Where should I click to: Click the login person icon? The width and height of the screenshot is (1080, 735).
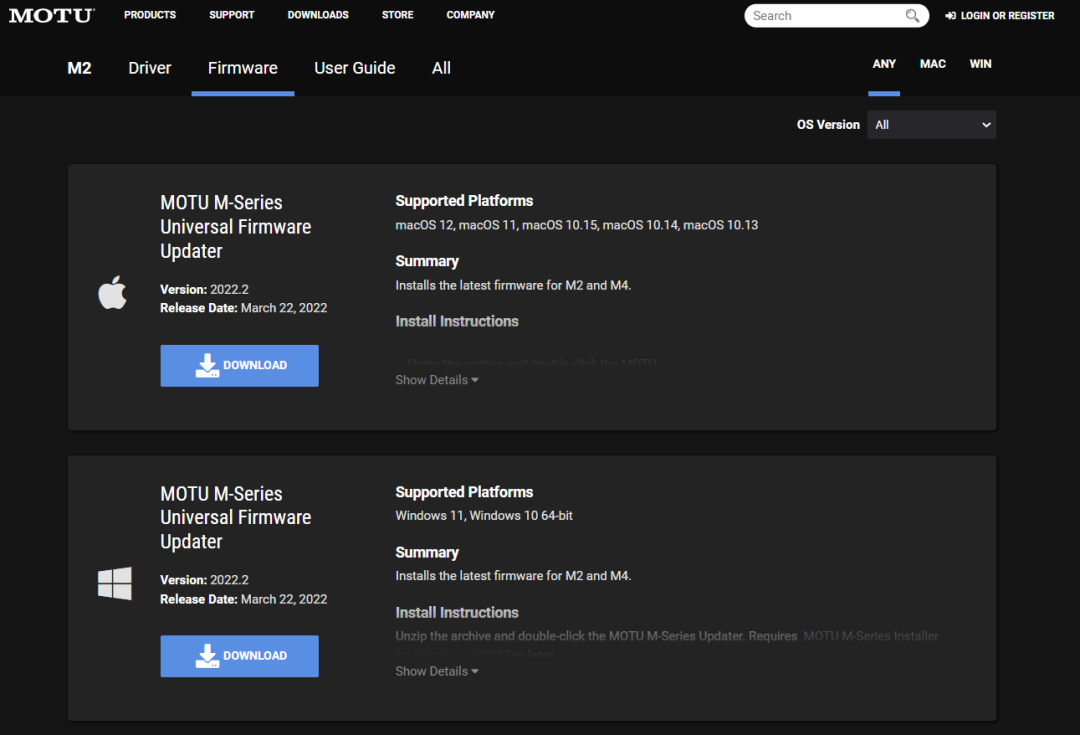coord(949,16)
